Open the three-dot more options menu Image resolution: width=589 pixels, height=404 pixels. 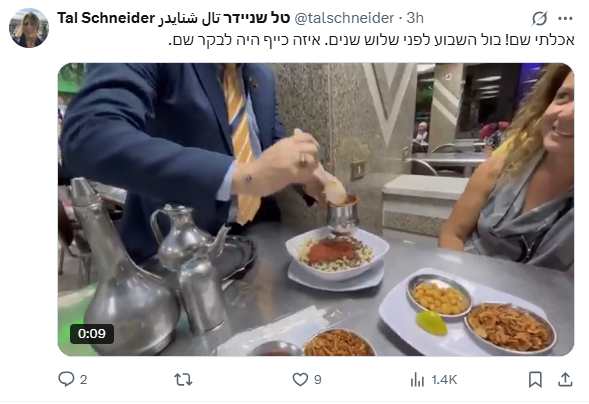[x=565, y=18]
